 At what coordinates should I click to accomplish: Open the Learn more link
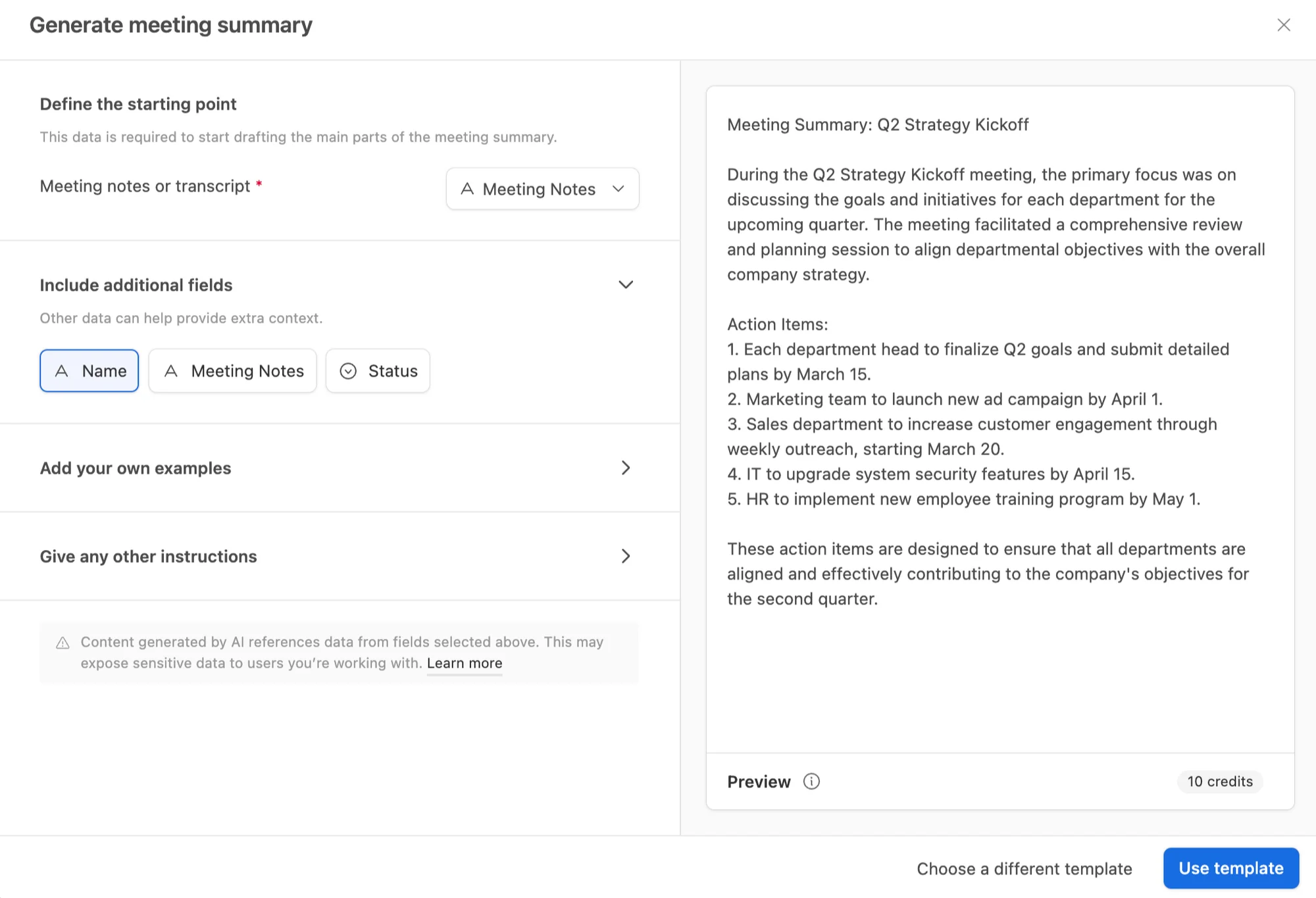click(464, 663)
